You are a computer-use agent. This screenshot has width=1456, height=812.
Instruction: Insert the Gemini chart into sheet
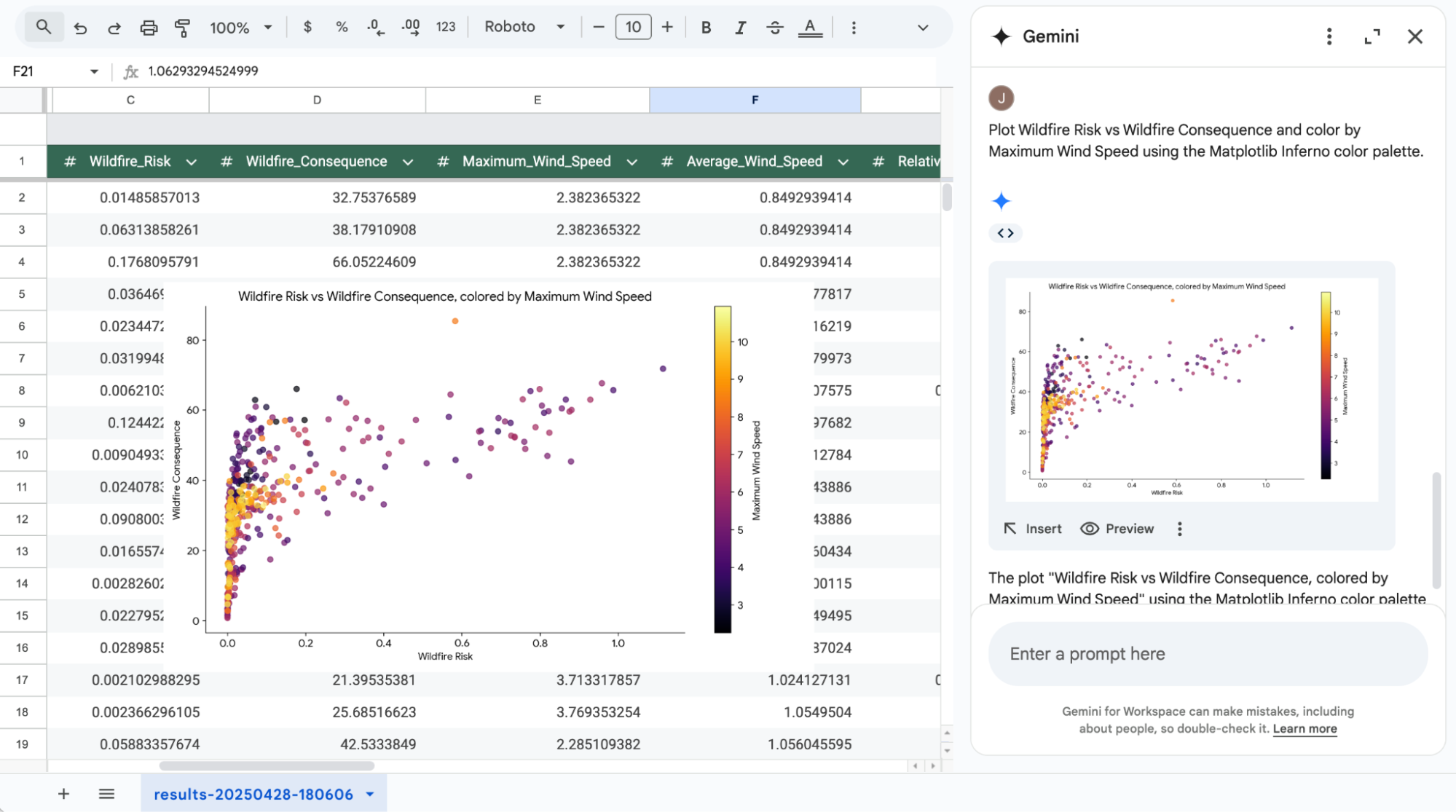[1033, 529]
